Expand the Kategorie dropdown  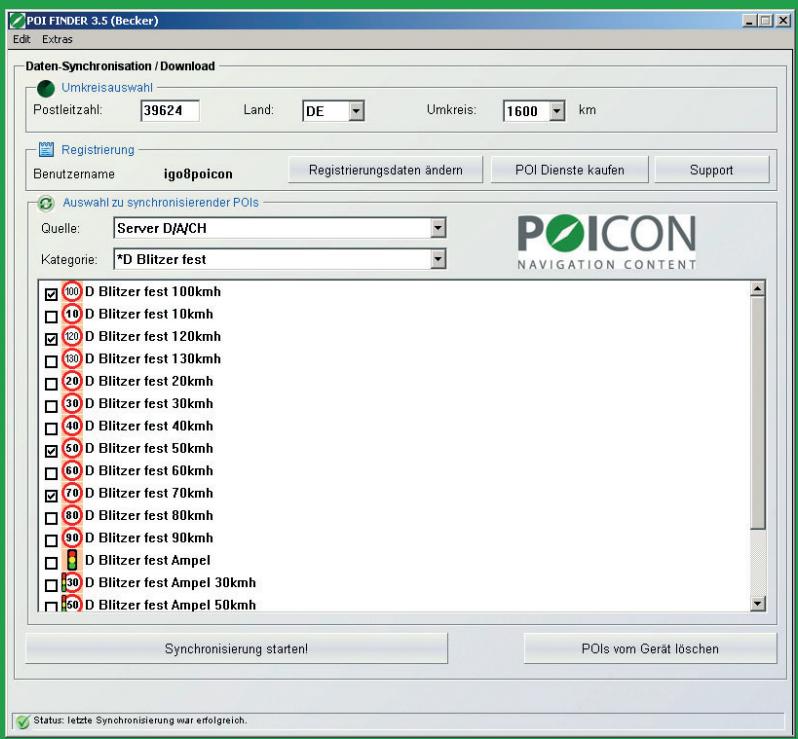click(x=438, y=259)
